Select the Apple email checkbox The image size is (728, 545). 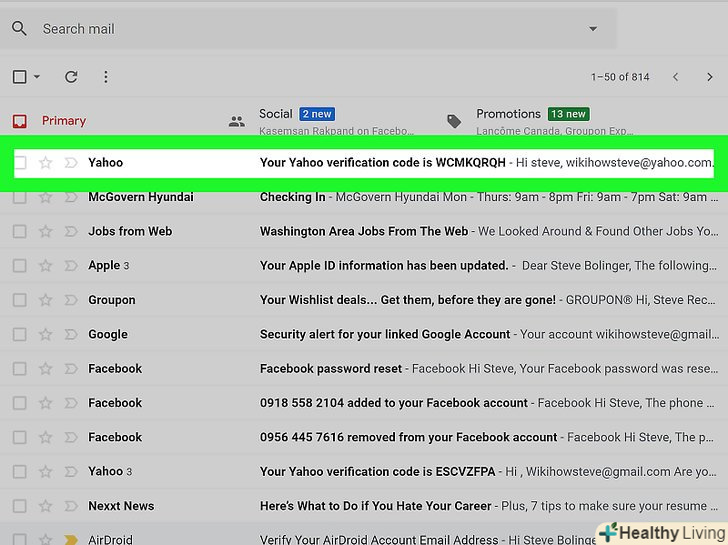coord(19,266)
